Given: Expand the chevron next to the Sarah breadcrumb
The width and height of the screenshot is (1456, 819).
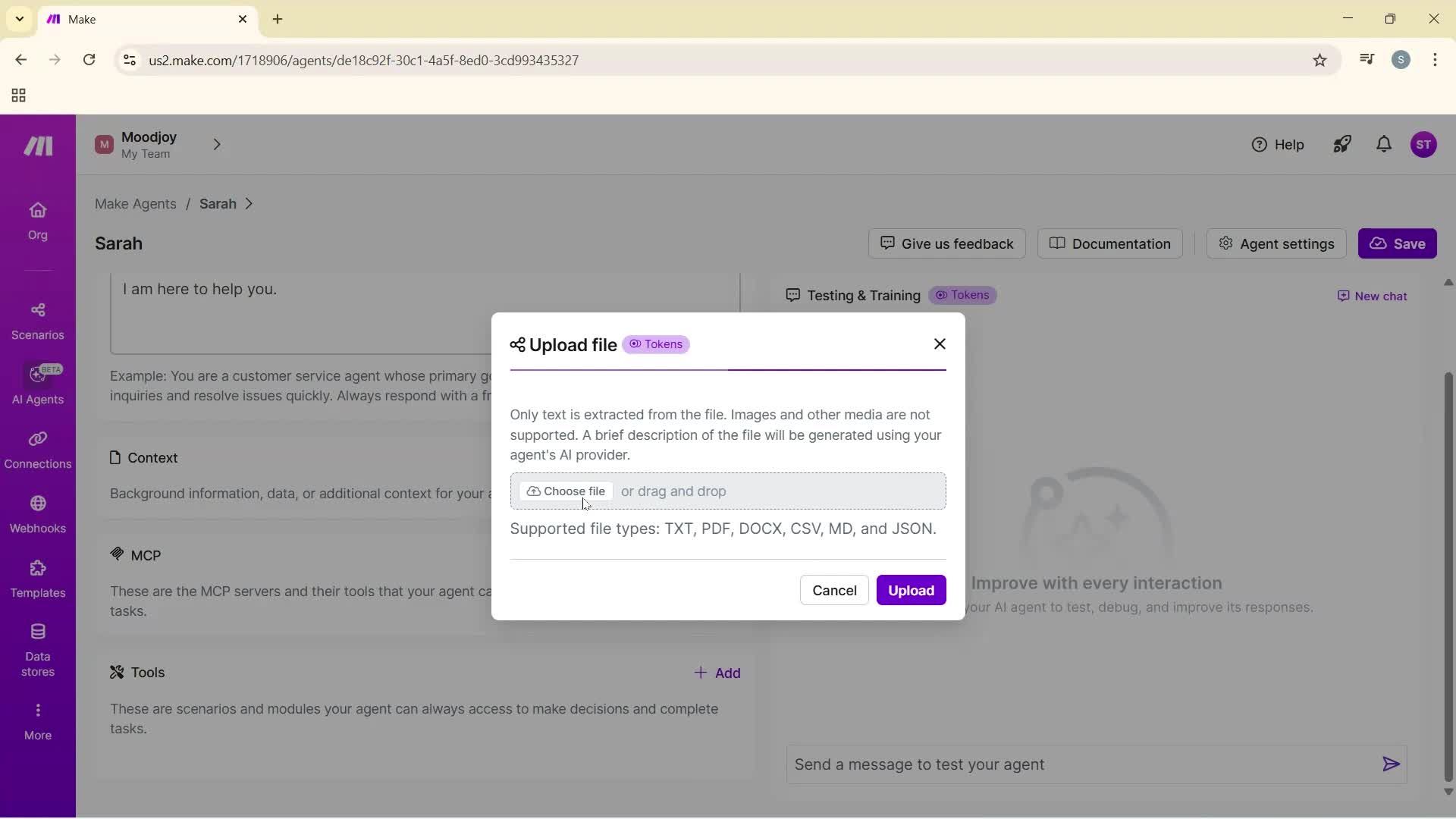Looking at the screenshot, I should [x=249, y=204].
